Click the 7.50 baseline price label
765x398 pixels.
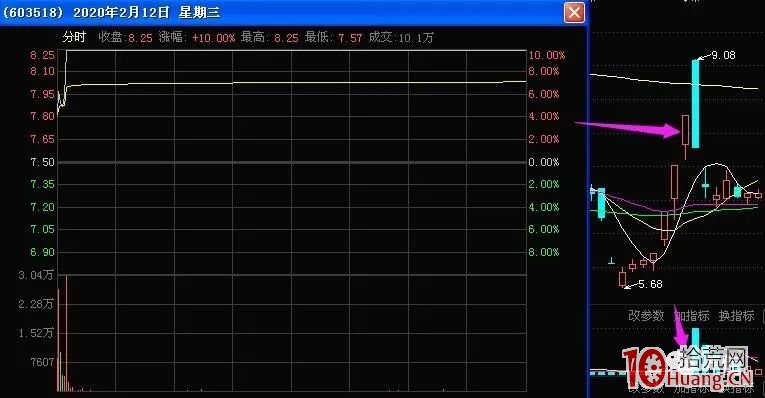point(42,162)
